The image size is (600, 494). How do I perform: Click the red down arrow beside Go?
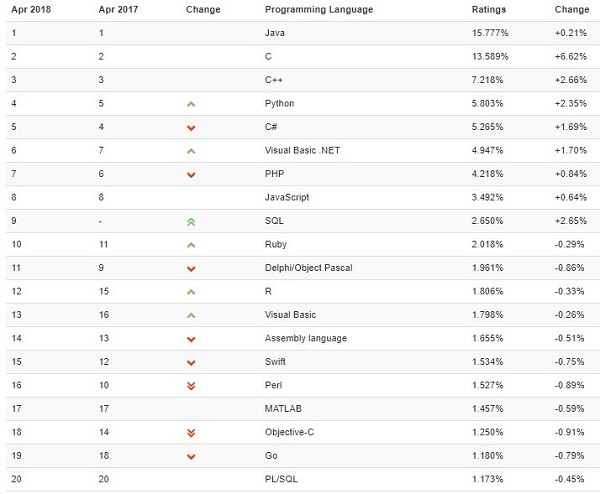[x=191, y=456]
